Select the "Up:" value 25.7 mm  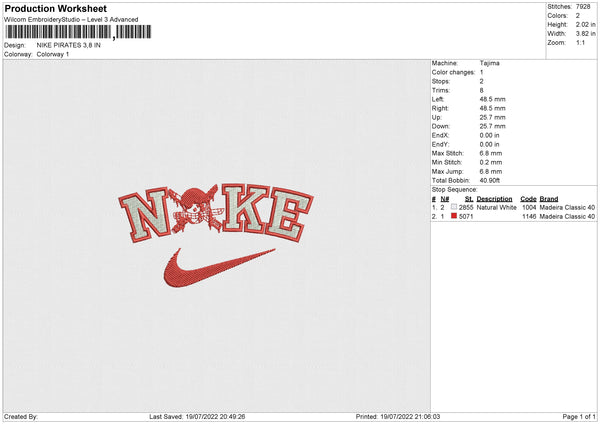[492, 117]
